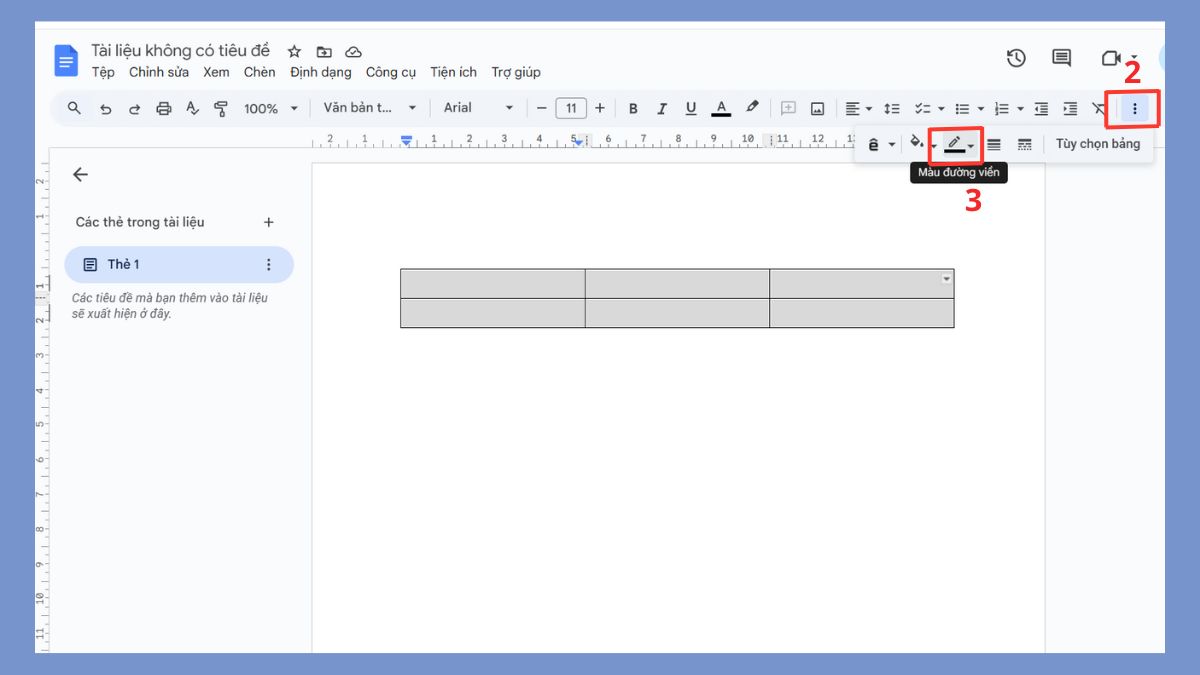Expand the paragraph style dropdown

369,108
